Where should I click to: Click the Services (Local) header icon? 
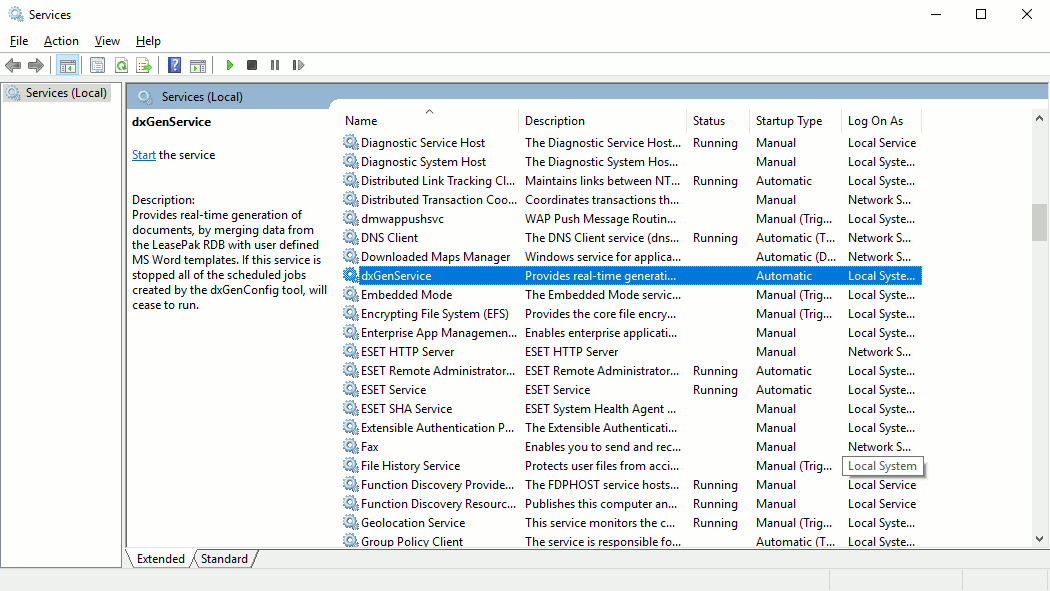[x=145, y=97]
